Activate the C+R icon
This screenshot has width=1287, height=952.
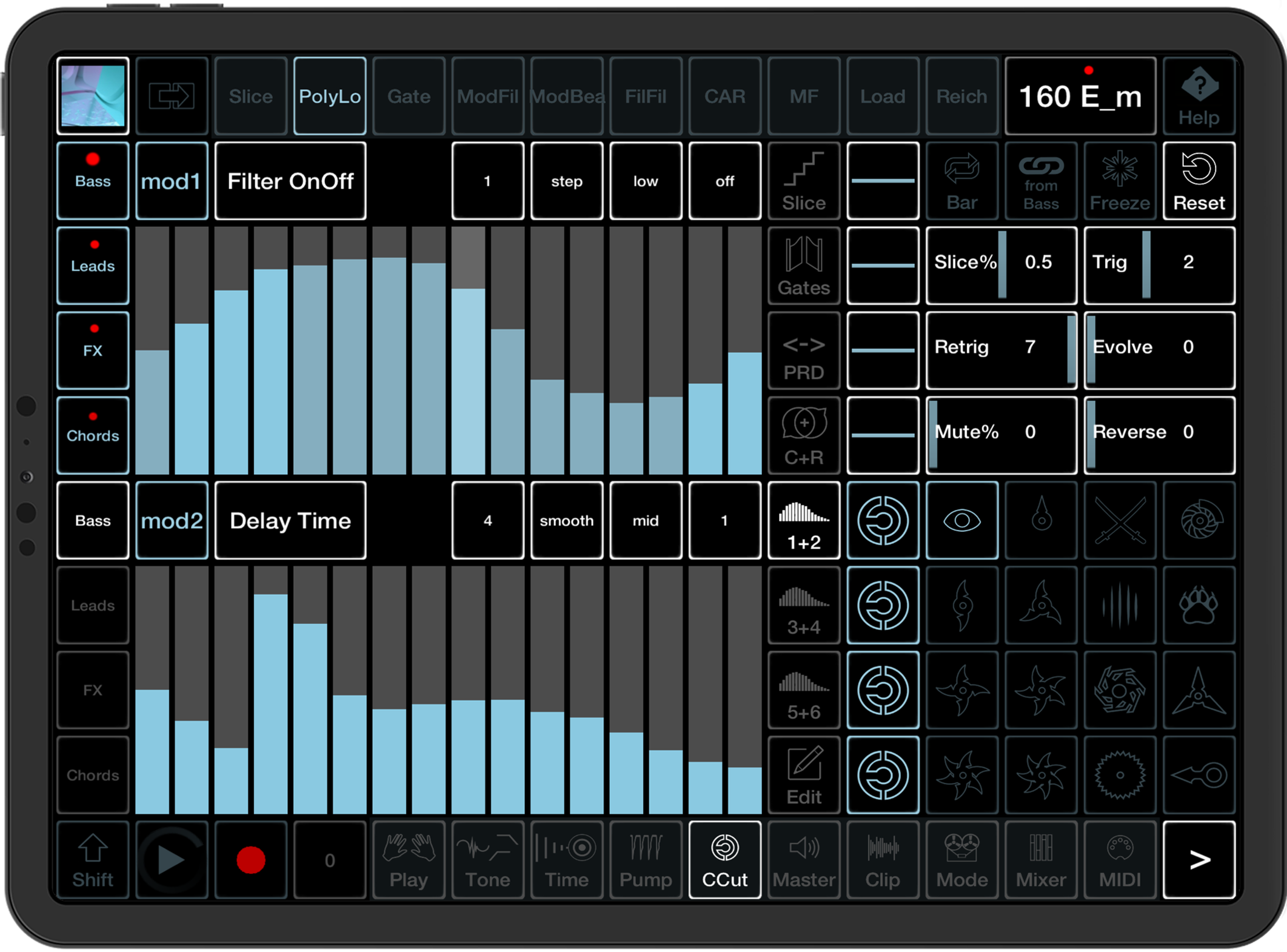point(804,435)
